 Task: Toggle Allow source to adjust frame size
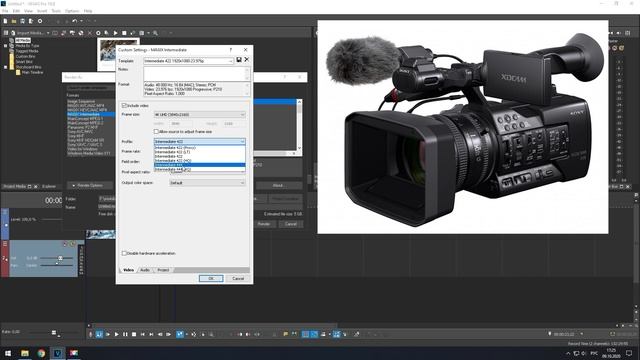[x=156, y=132]
